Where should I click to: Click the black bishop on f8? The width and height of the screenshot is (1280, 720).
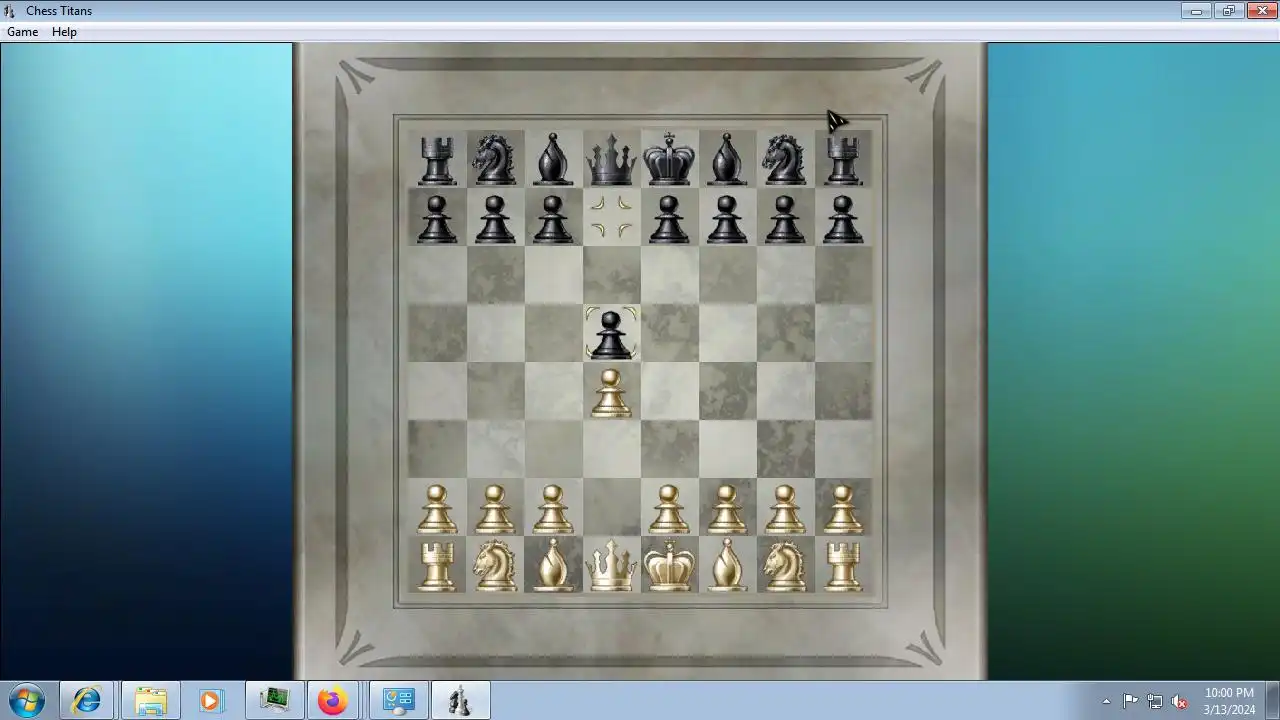tap(727, 159)
